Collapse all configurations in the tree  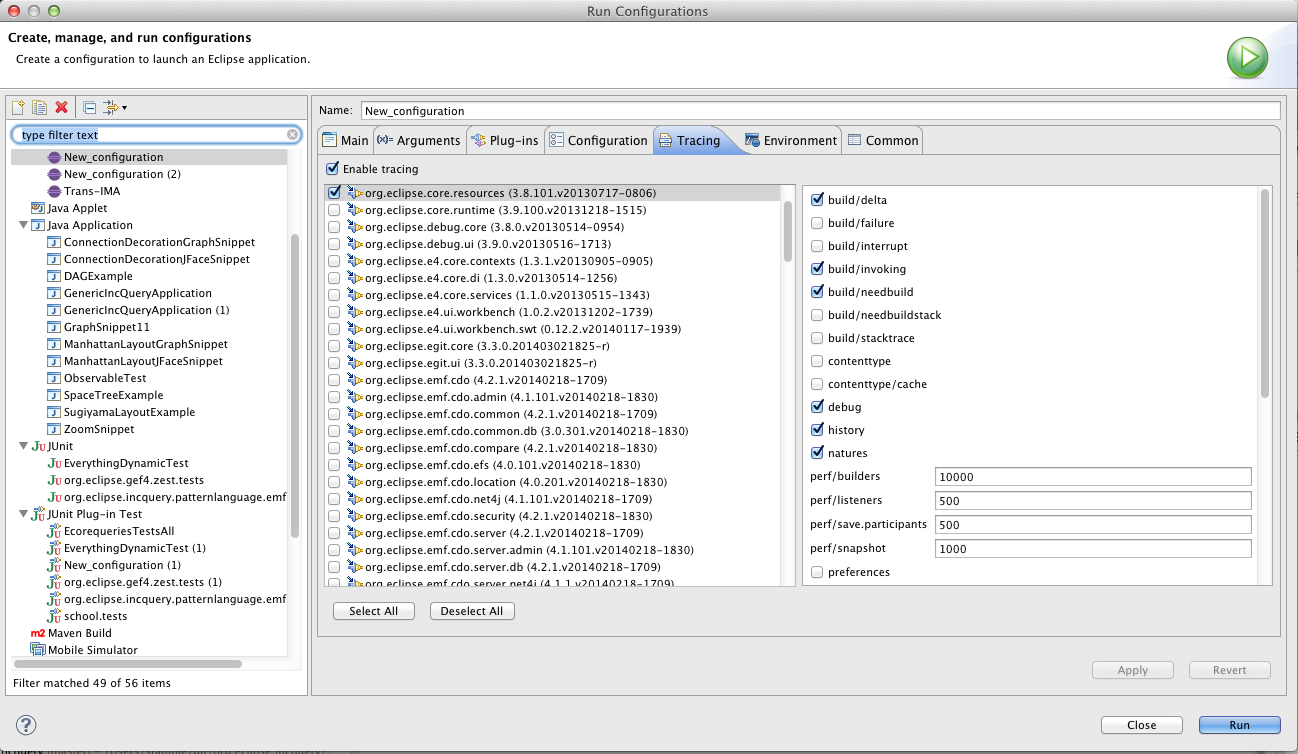pos(89,107)
